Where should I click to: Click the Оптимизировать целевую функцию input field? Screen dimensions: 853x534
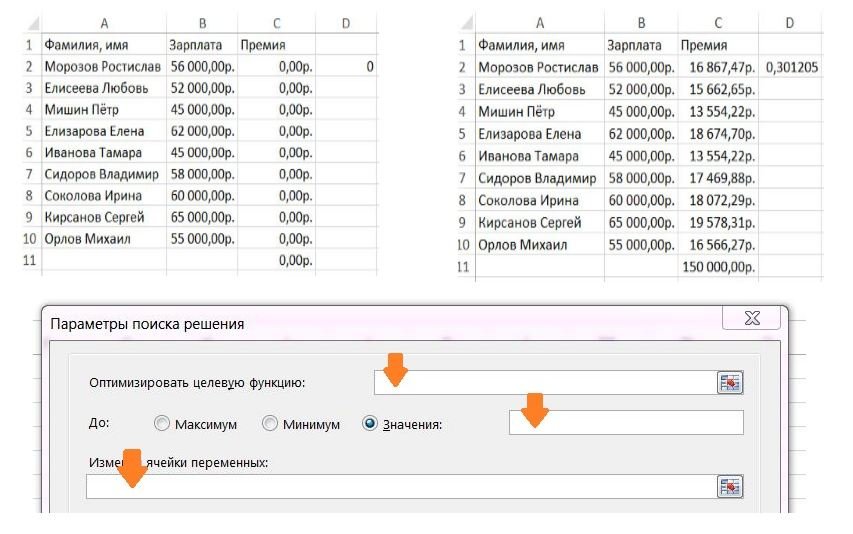(x=545, y=382)
